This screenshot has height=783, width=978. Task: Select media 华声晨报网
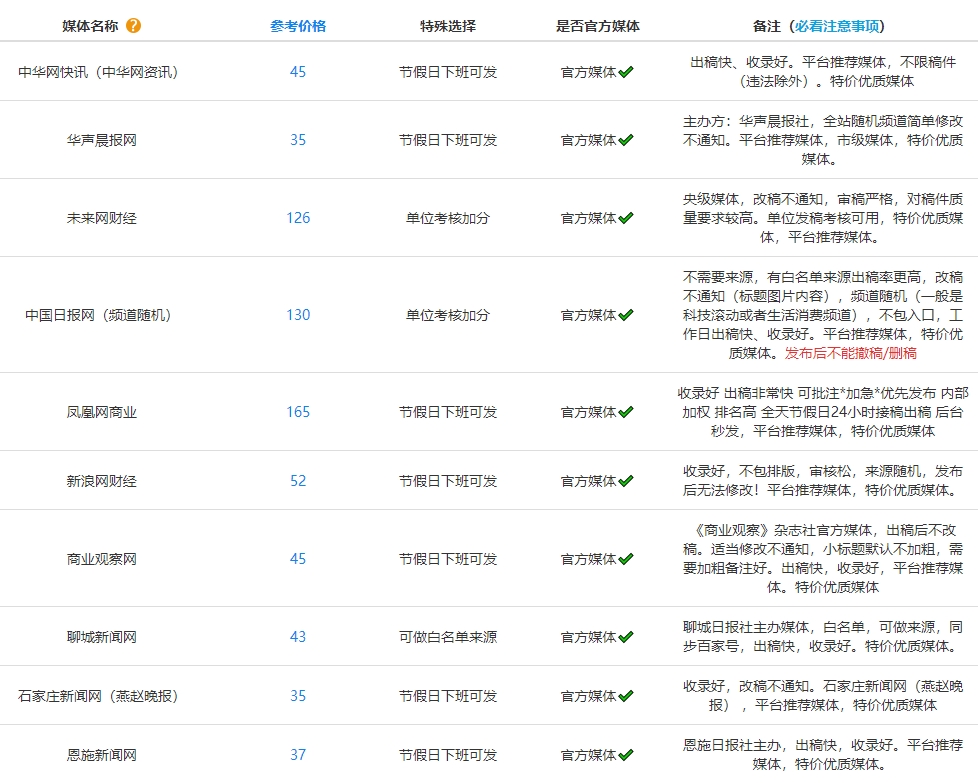[x=102, y=140]
